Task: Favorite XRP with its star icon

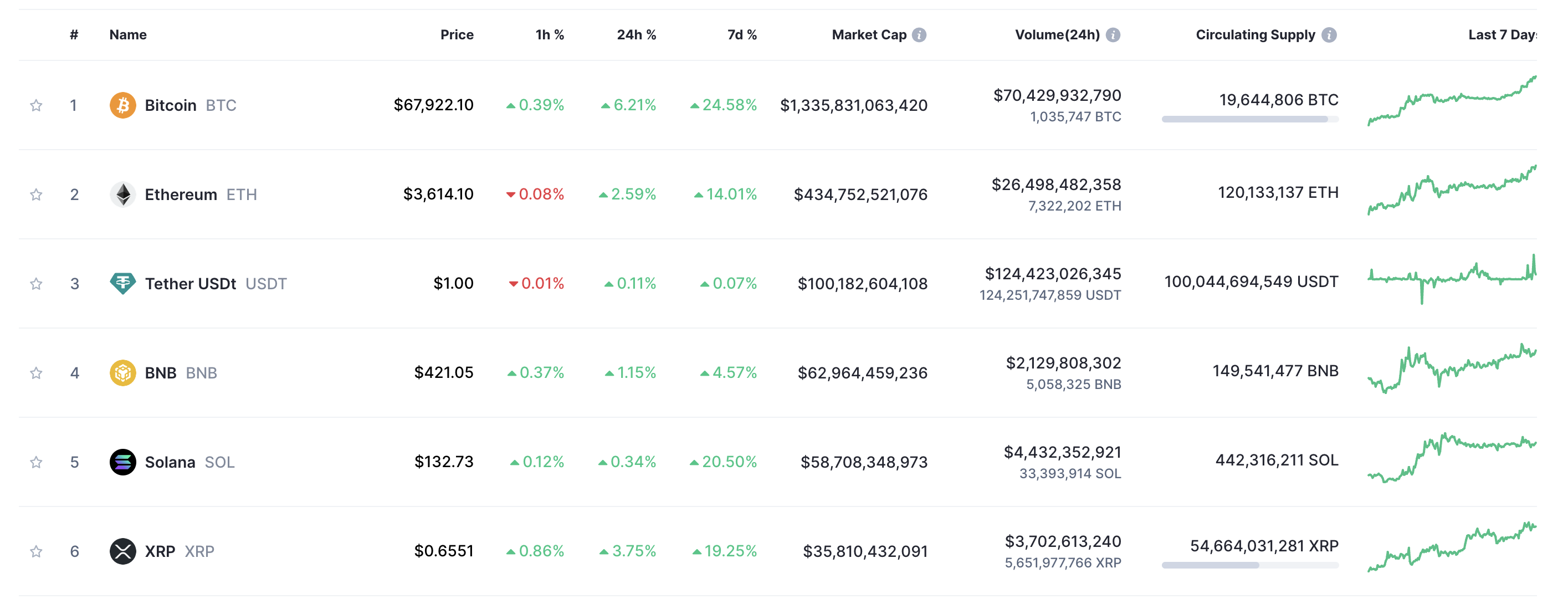Action: (36, 552)
